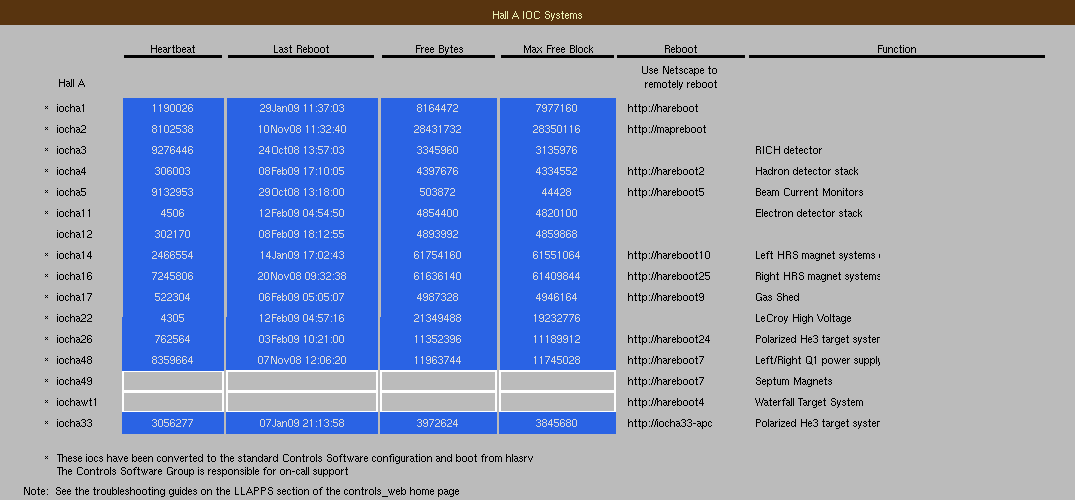The image size is (1075, 500).
Task: Select the iochawt1 row label
Action: 75,402
